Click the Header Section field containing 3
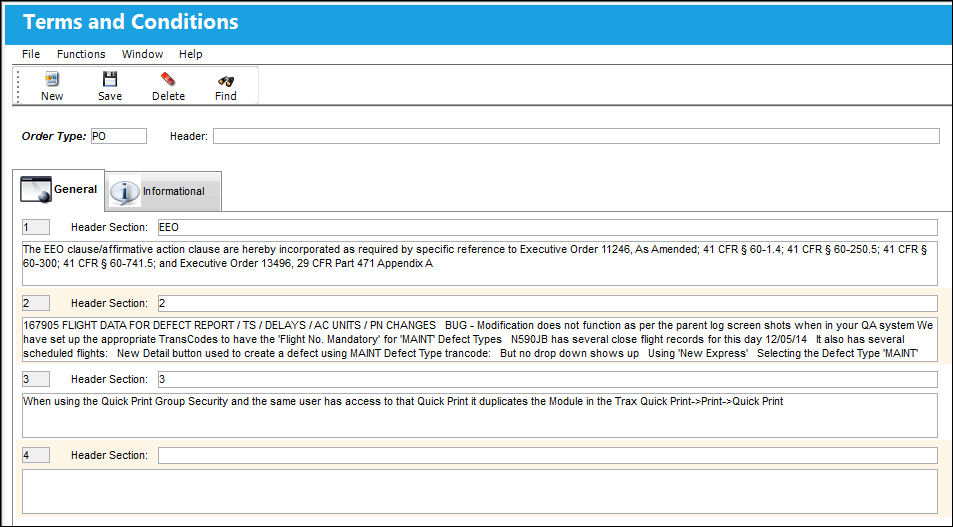This screenshot has height=527, width=953. point(548,379)
